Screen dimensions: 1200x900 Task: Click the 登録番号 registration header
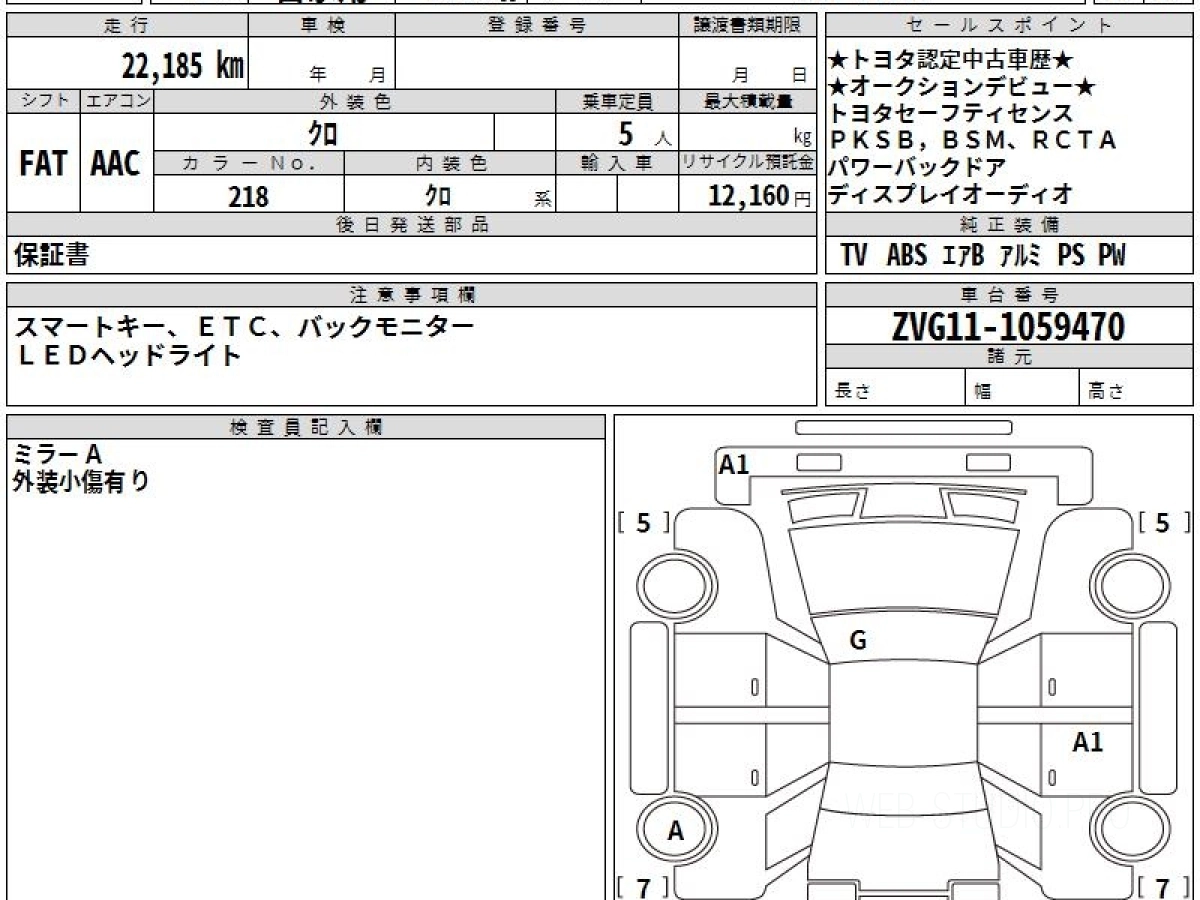click(537, 26)
